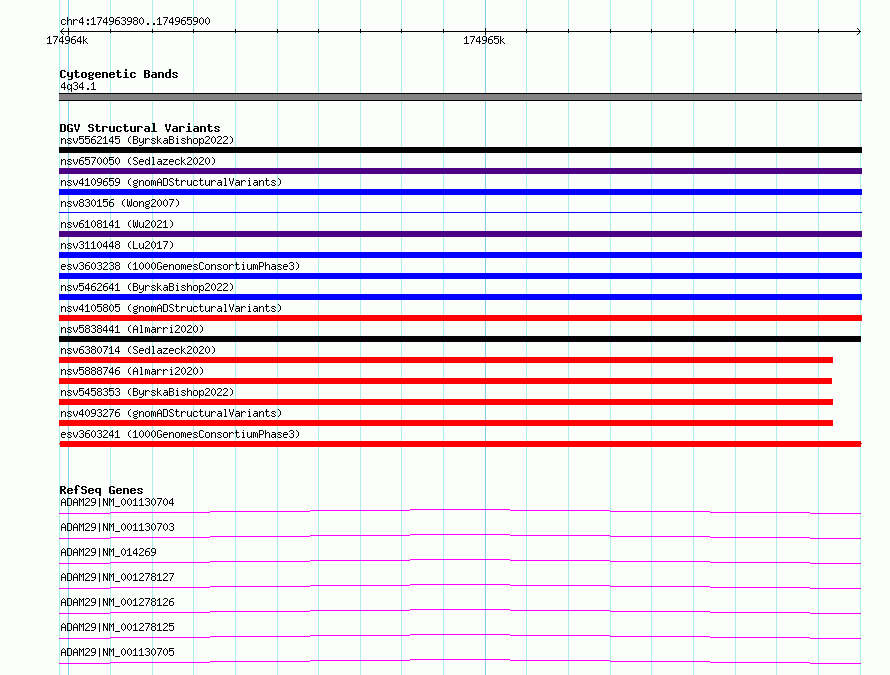The height and width of the screenshot is (675, 890).
Task: Click the thin blue line under nsv830156
Action: click(460, 213)
